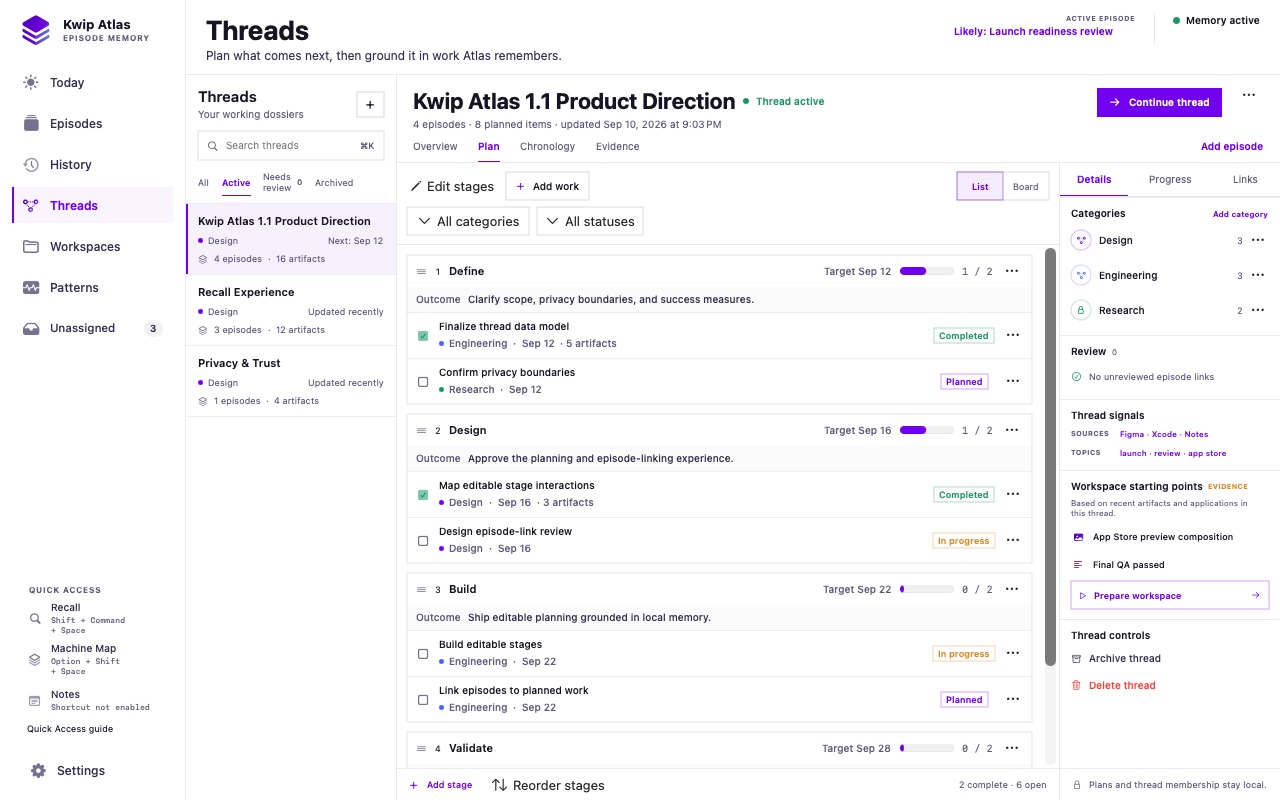Open the Design stage options menu
Screen dimensions: 1280x800
point(1012,430)
